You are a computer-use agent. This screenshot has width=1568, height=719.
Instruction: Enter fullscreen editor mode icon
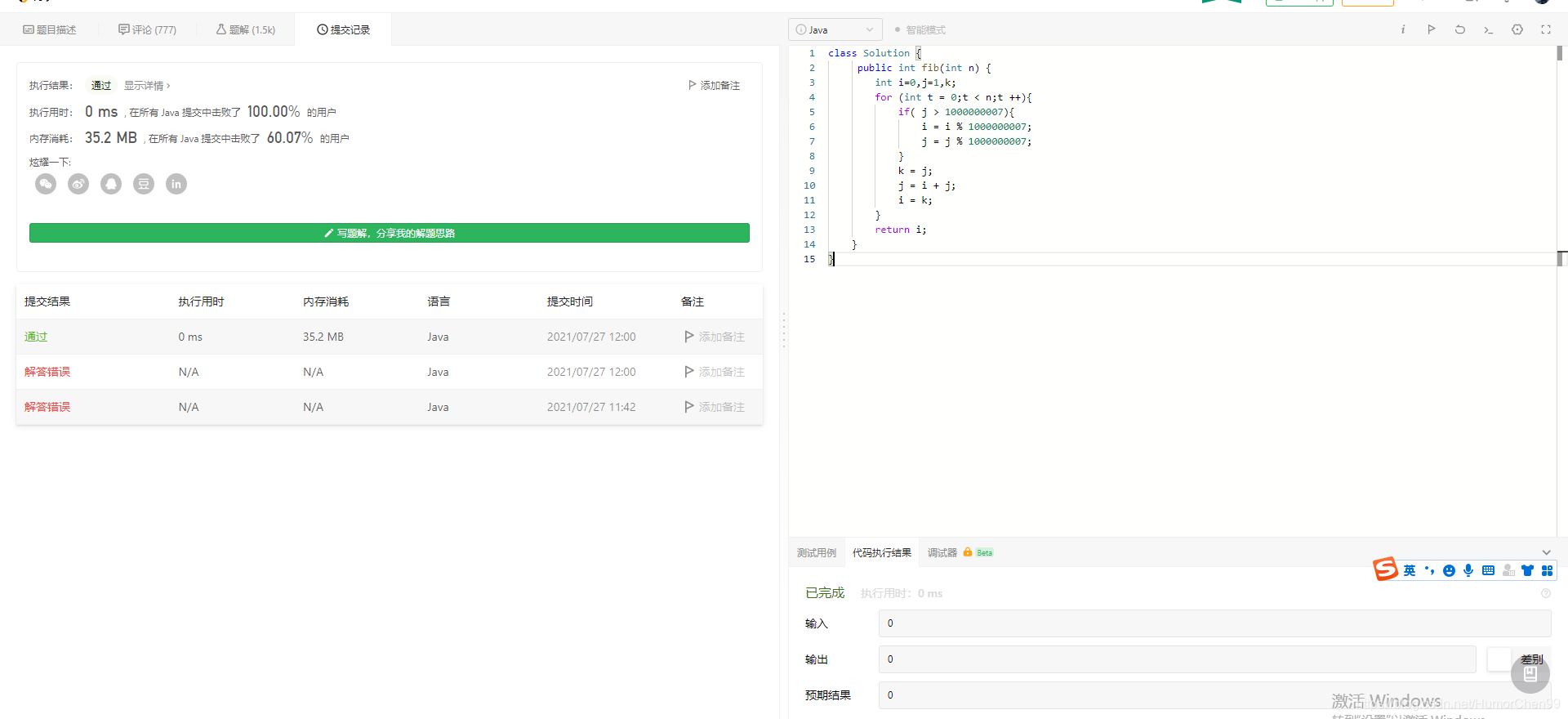pyautogui.click(x=1546, y=29)
